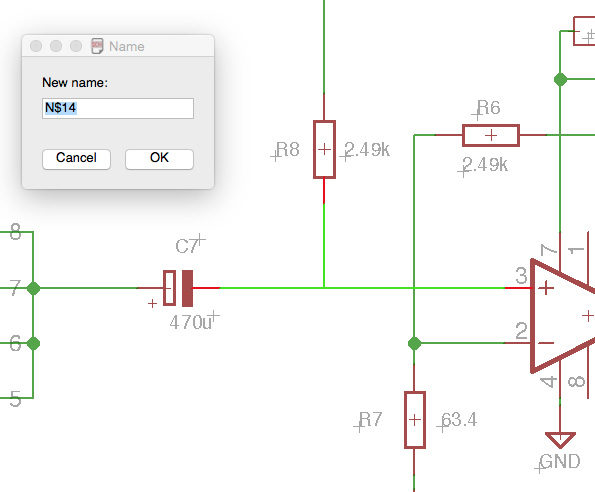Click junction dot at top right net
The image size is (595, 492).
coord(560,80)
